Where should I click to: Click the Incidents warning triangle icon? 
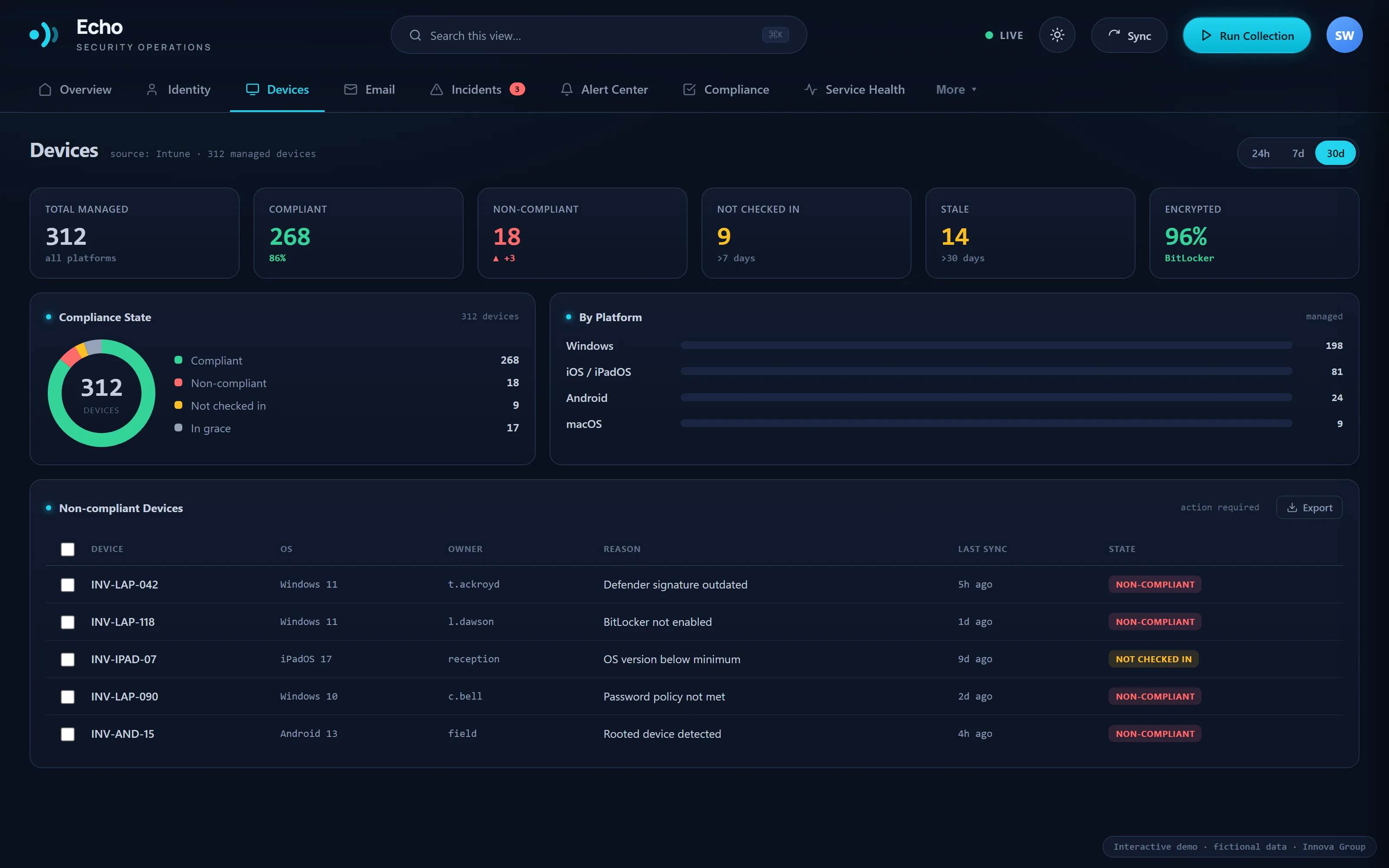(x=436, y=89)
